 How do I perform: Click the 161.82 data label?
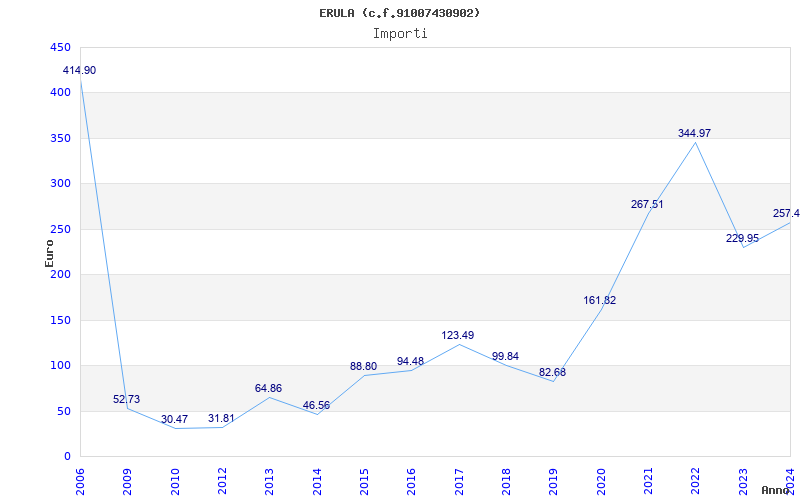pos(599,301)
